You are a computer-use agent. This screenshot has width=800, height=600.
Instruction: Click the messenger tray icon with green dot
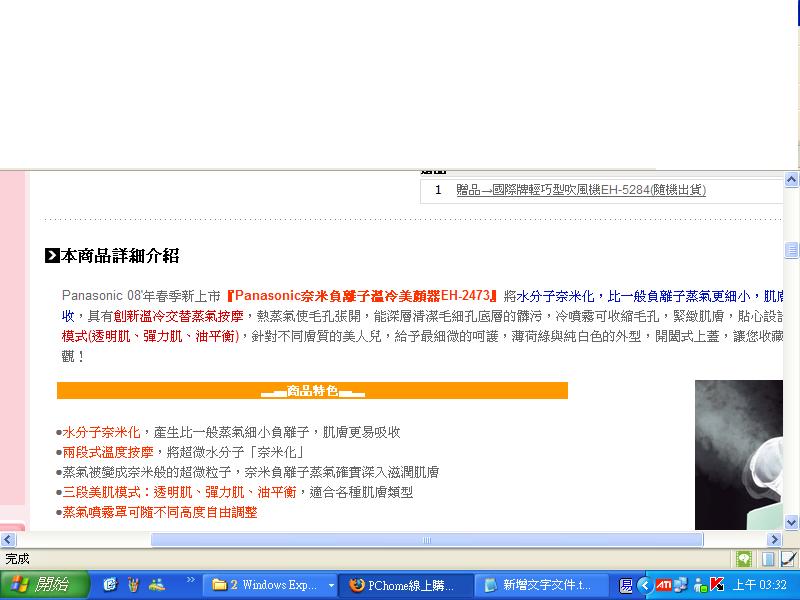coord(700,585)
